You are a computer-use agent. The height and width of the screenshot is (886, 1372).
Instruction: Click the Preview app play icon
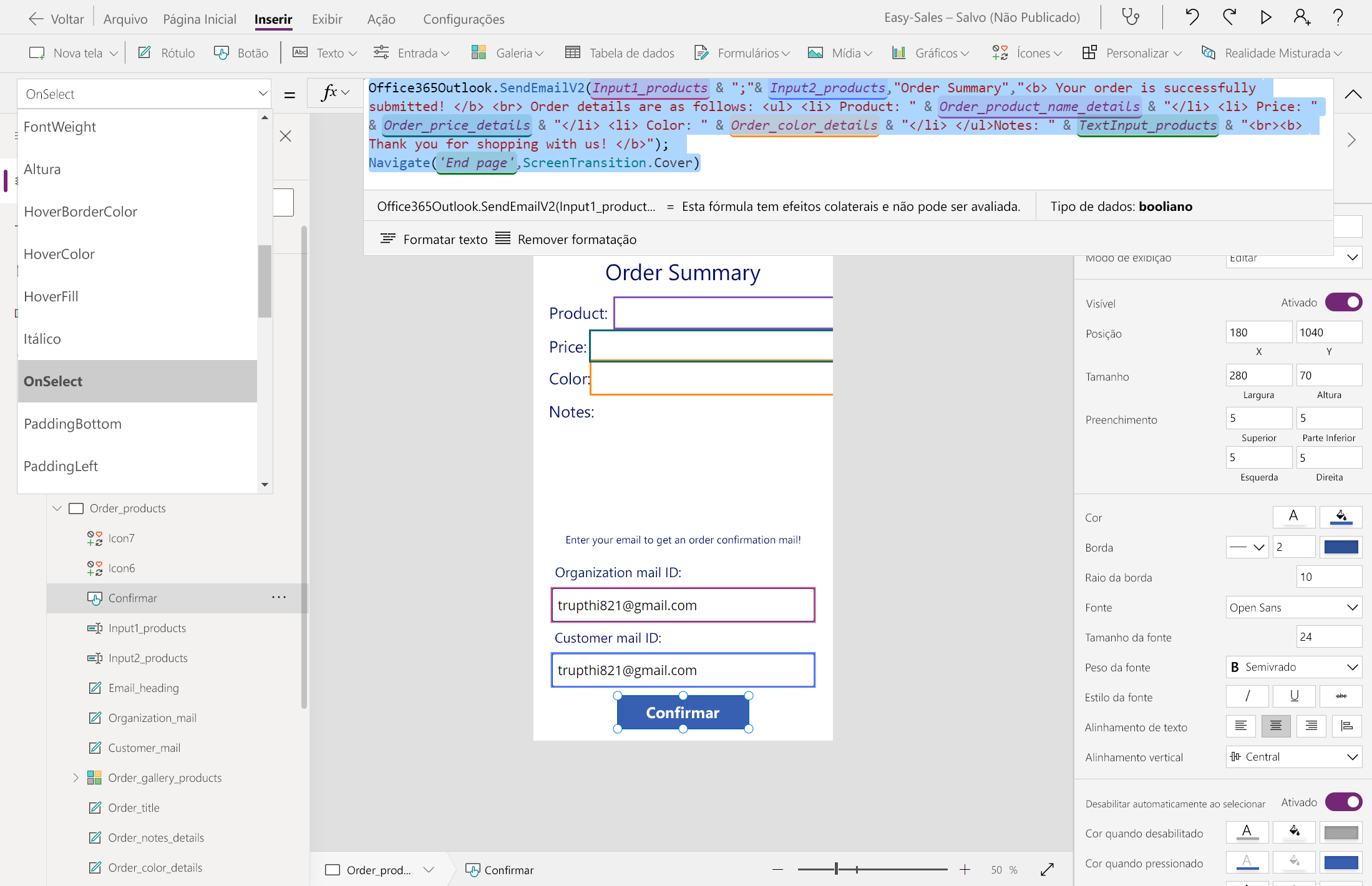[x=1265, y=17]
